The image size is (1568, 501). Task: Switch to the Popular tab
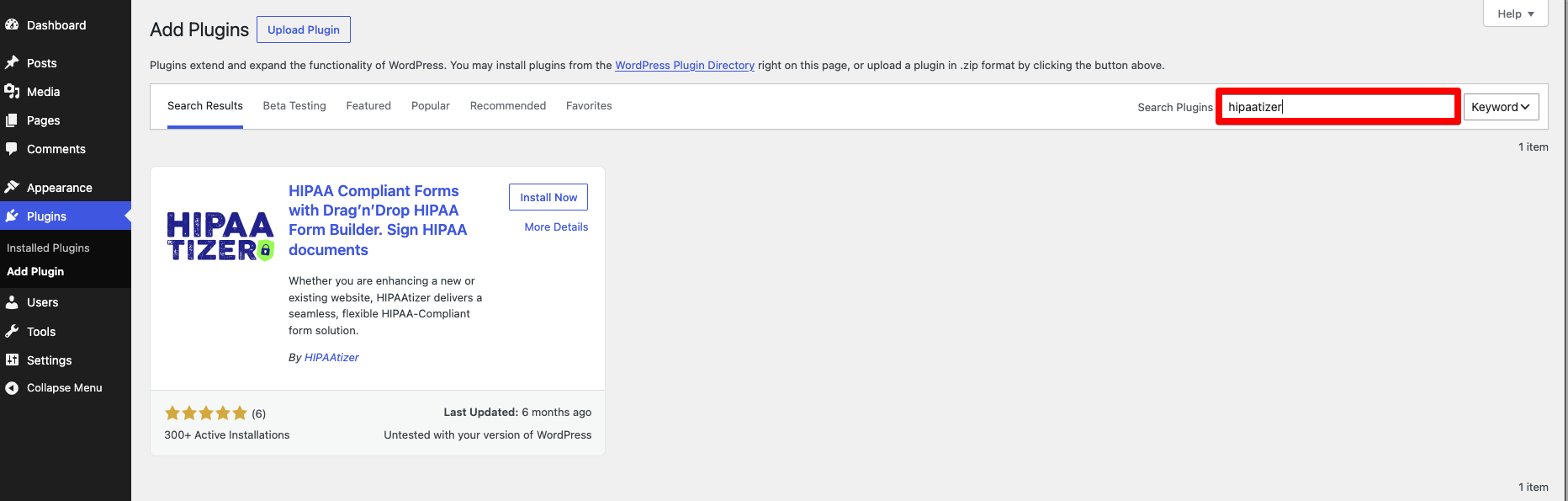(x=431, y=106)
